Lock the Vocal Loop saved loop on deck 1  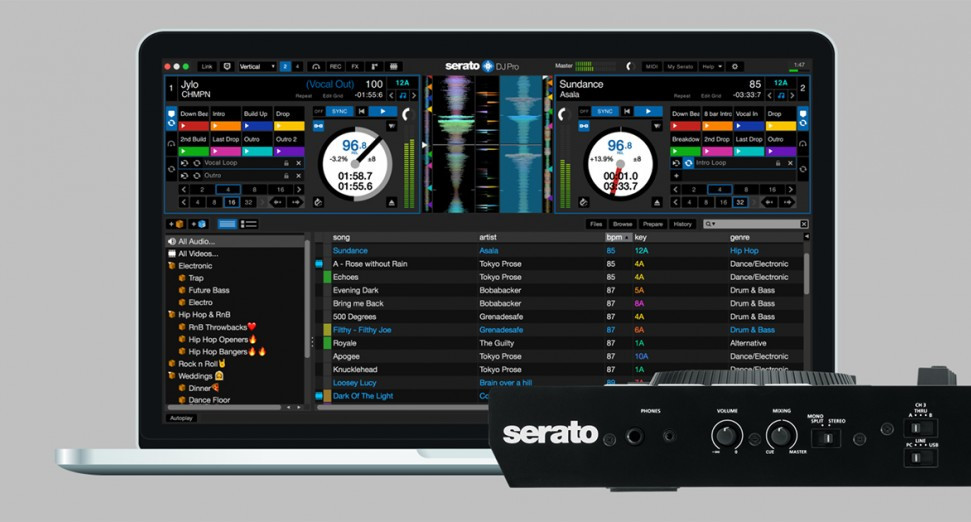(286, 163)
